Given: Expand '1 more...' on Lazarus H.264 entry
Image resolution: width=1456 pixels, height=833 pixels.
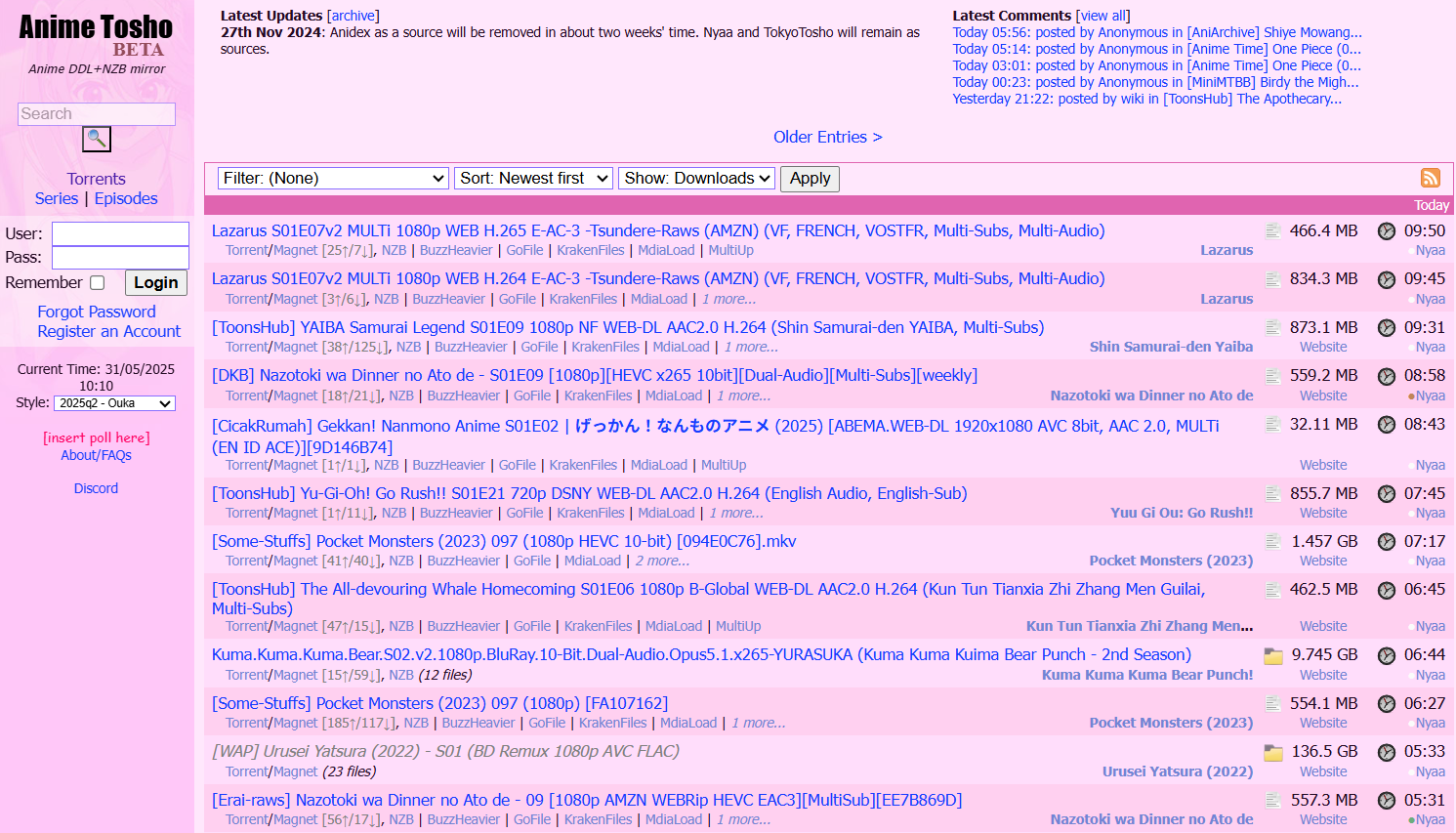Looking at the screenshot, I should [728, 299].
